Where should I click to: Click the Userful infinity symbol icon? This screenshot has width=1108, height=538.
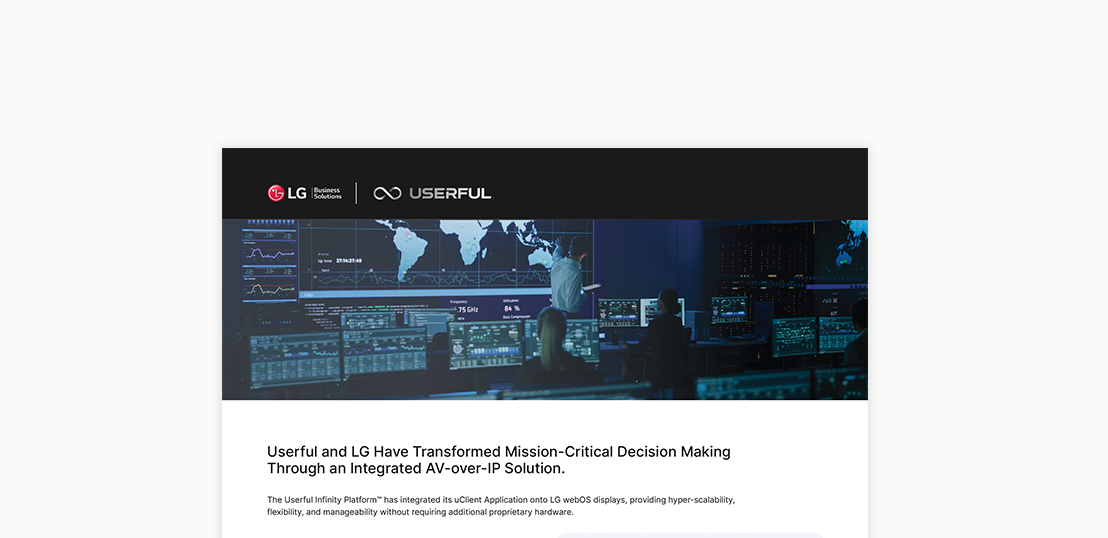coord(387,193)
